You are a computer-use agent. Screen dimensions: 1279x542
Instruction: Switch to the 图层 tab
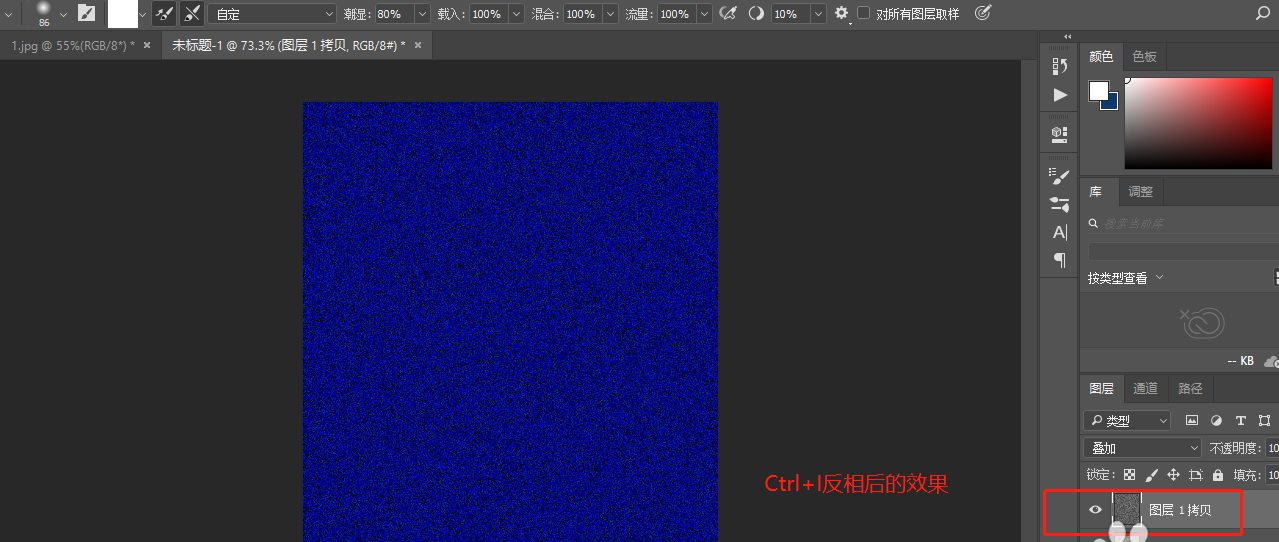tap(1101, 388)
